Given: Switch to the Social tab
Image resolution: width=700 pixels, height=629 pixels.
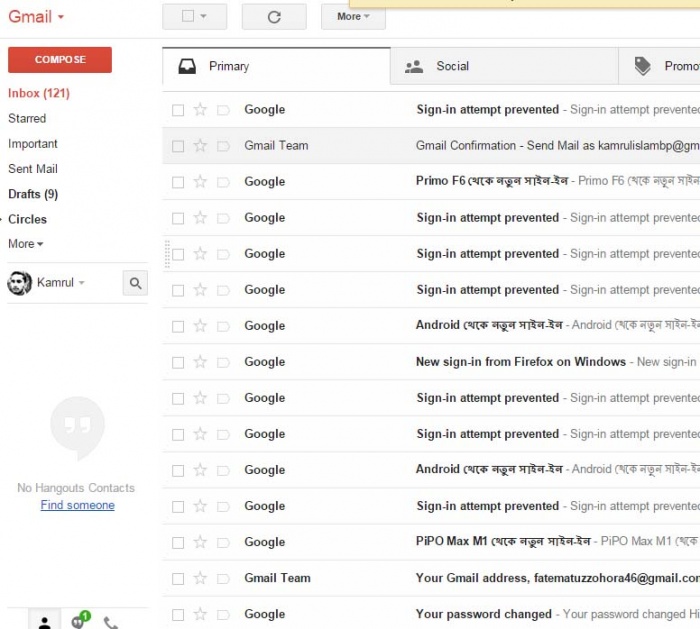Looking at the screenshot, I should tap(452, 66).
